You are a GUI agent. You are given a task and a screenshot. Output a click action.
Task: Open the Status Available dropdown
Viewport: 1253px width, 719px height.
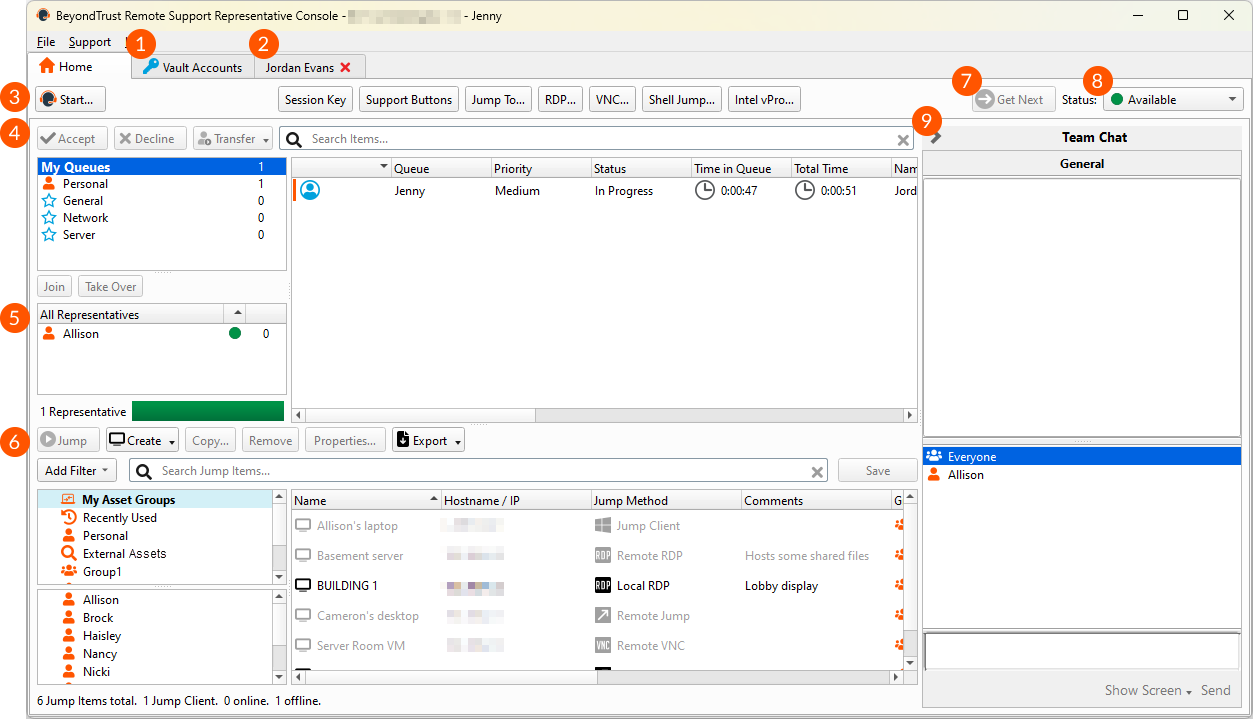[1173, 99]
